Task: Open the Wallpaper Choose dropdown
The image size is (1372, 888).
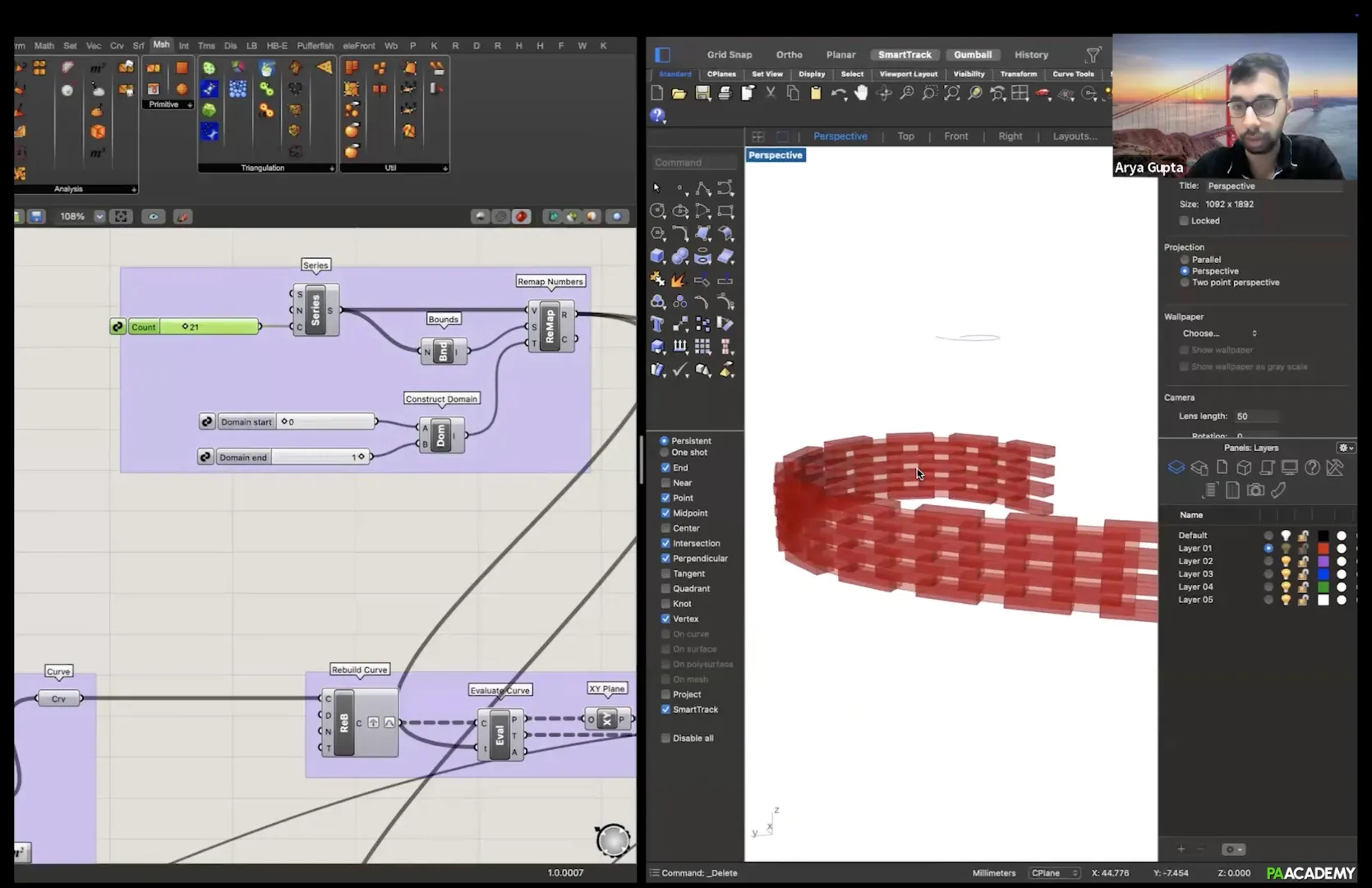Action: click(x=1219, y=334)
